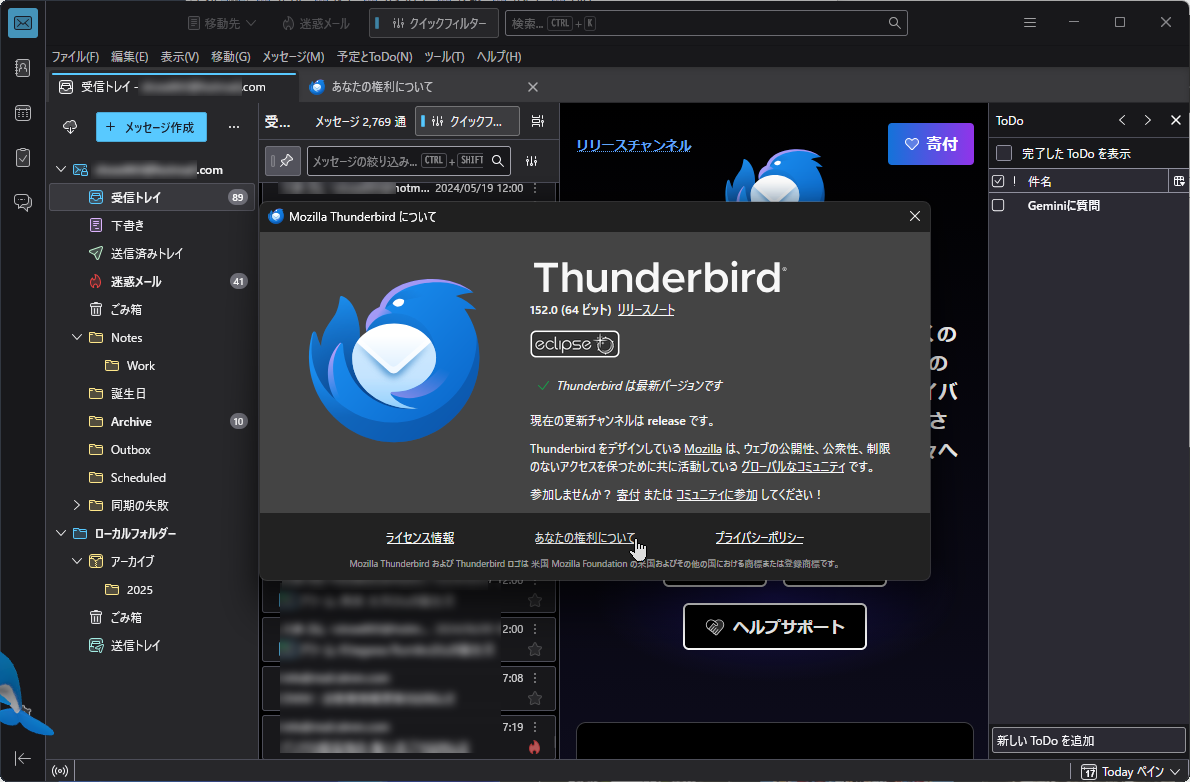Toggle the ToDo completed column header checkbox
Screen dimensions: 1190x782
click(999, 181)
